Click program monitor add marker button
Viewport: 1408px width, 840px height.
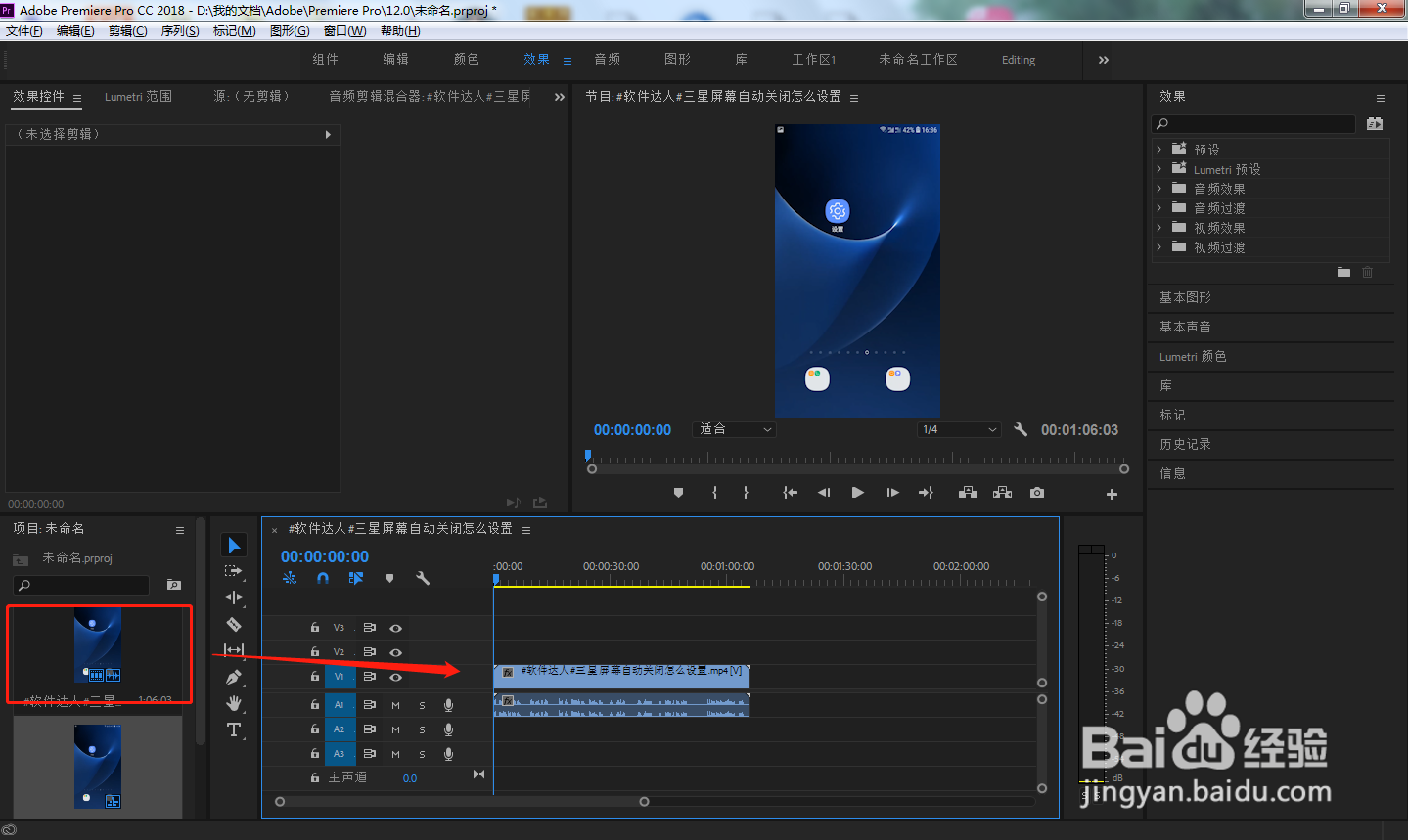[678, 493]
